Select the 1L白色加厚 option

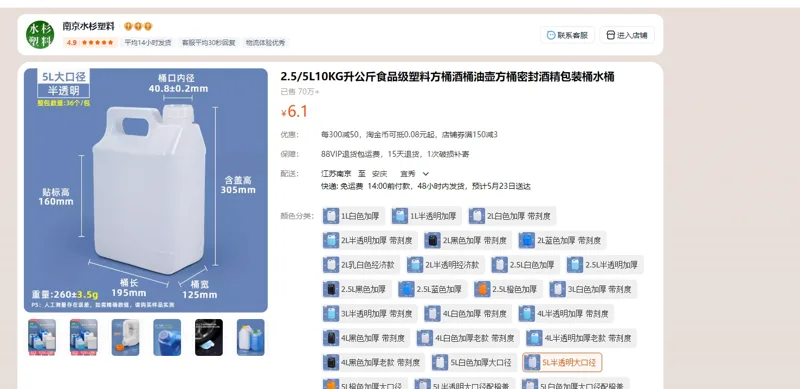pyautogui.click(x=353, y=216)
